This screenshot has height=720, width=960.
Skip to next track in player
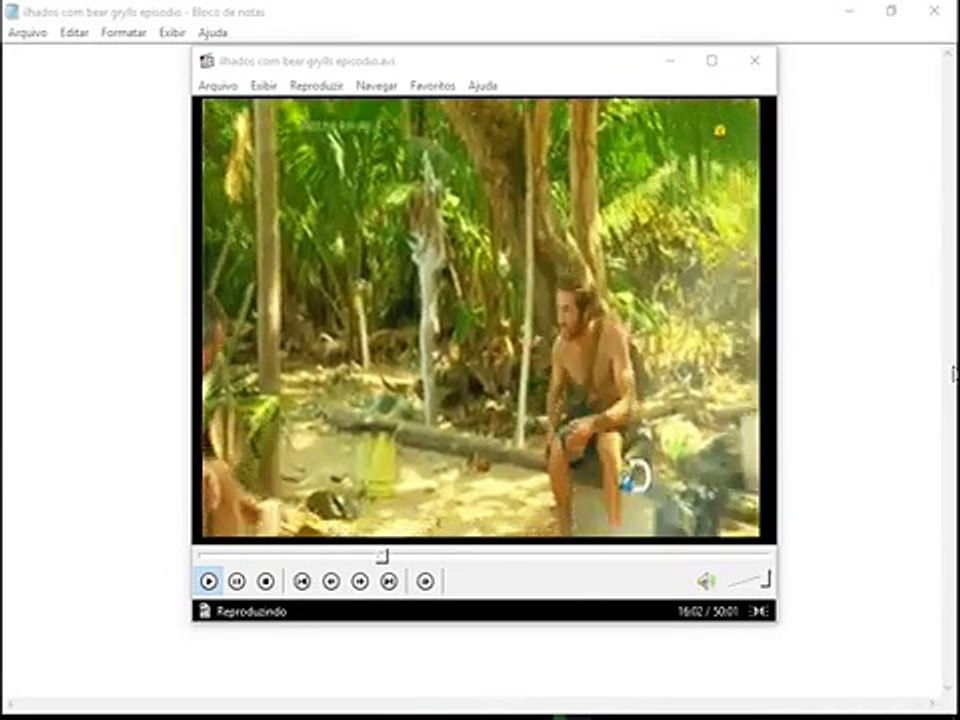pos(389,581)
